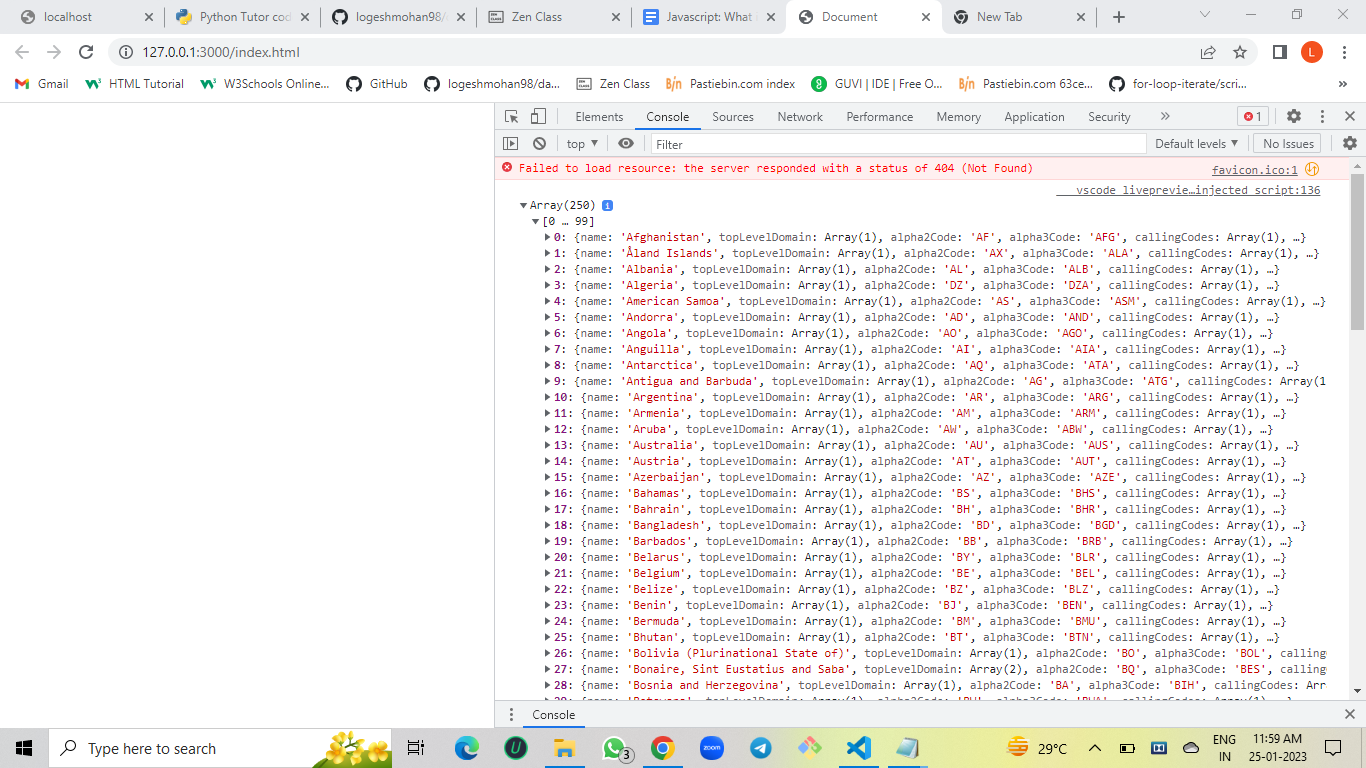
Task: Clear the console output
Action: coord(539,143)
